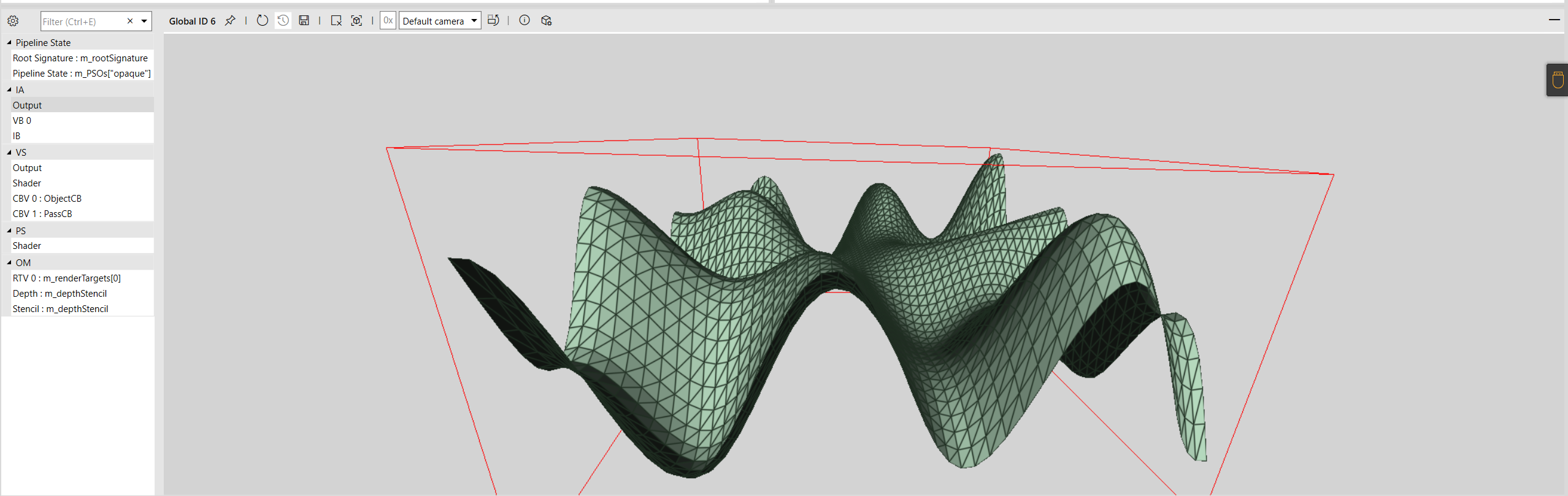This screenshot has height=496, width=1568.
Task: Select RTV 0 : m_renderTargets[0] row
Action: (82, 278)
